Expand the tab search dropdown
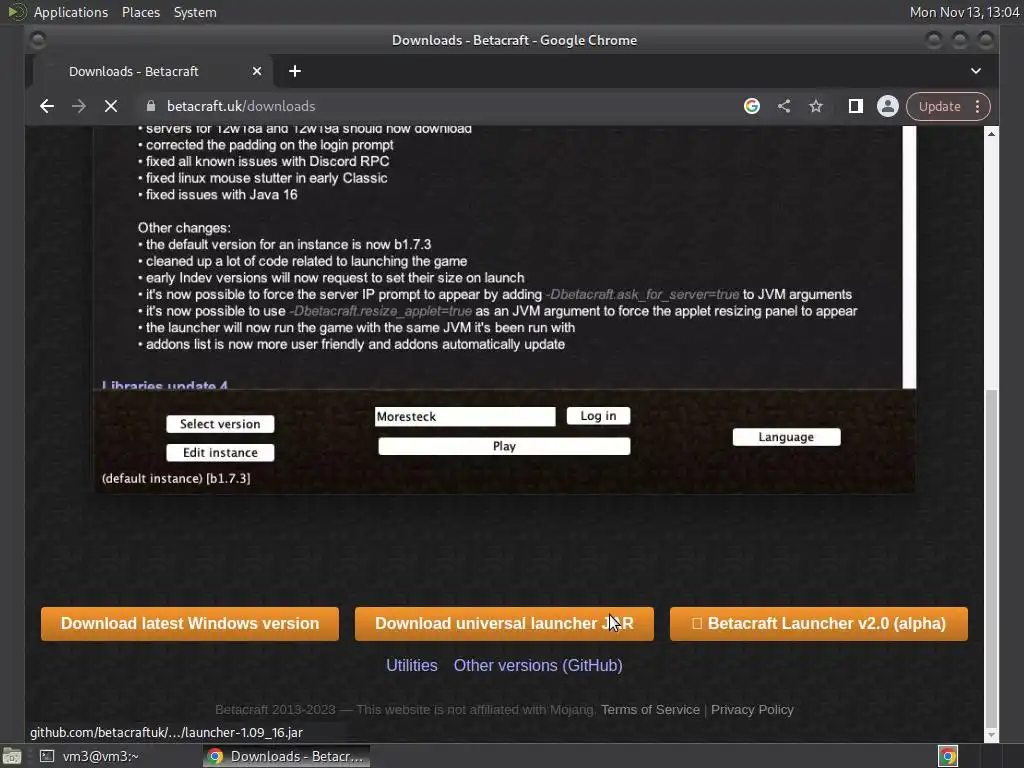Viewport: 1024px width, 768px height. coord(976,71)
